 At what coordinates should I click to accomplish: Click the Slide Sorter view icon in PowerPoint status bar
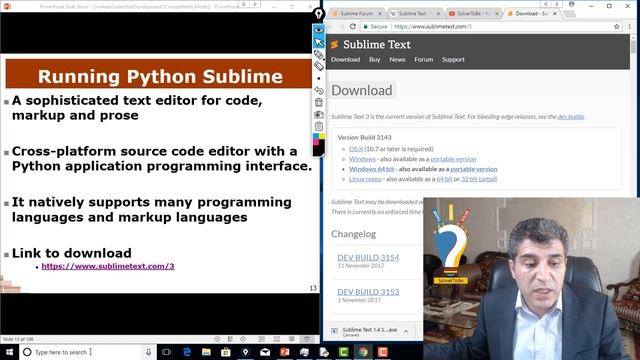point(277,339)
